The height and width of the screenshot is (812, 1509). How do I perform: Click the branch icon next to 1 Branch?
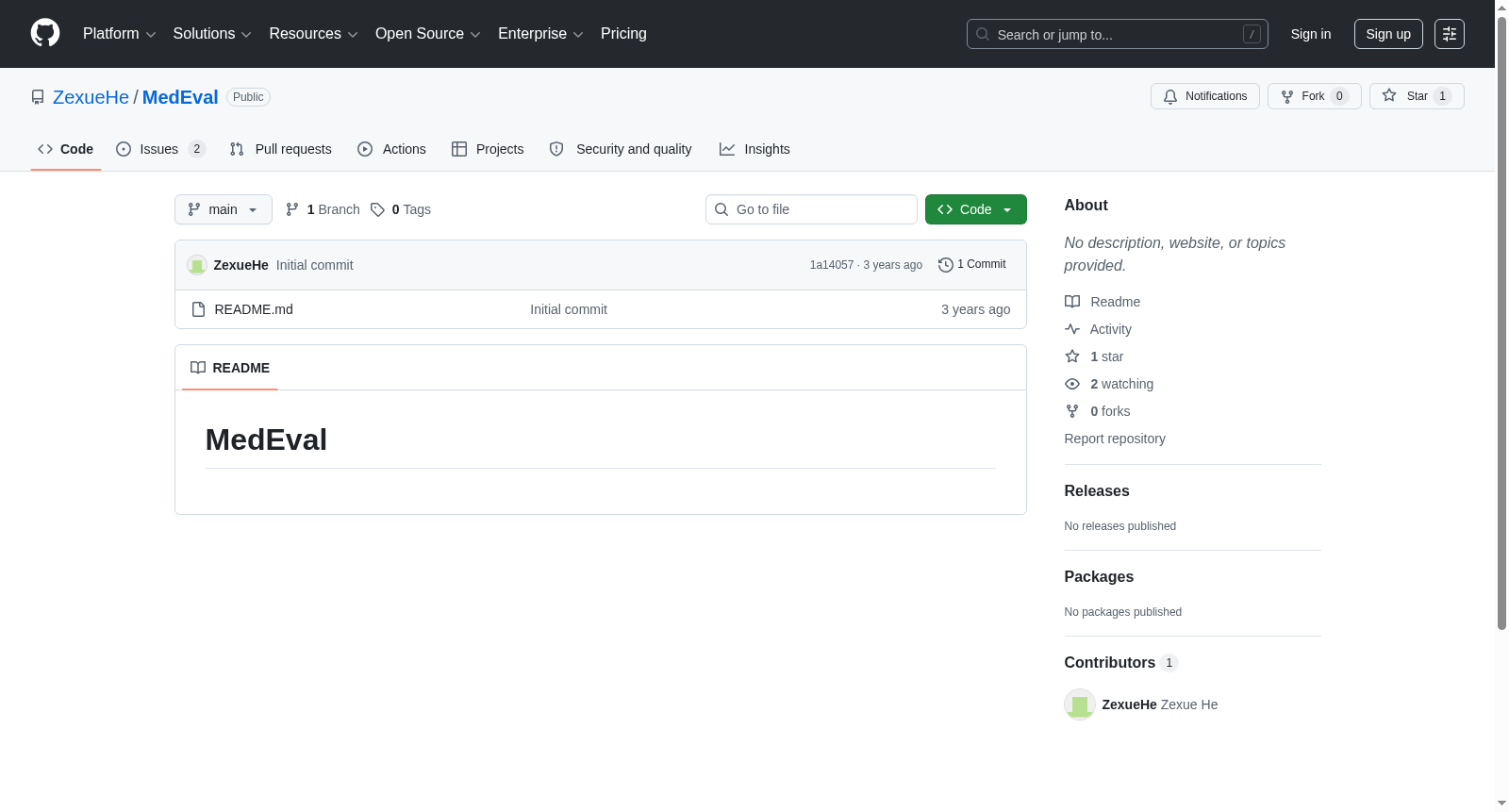tap(292, 209)
